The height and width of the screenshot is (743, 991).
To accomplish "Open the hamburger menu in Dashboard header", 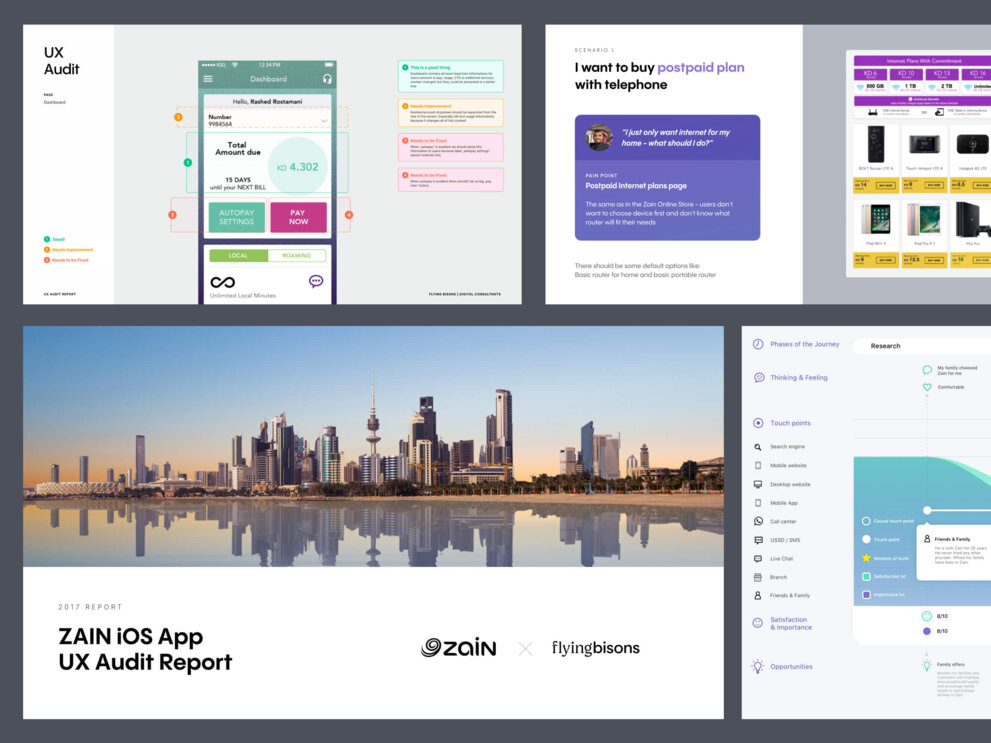I will click(x=208, y=79).
